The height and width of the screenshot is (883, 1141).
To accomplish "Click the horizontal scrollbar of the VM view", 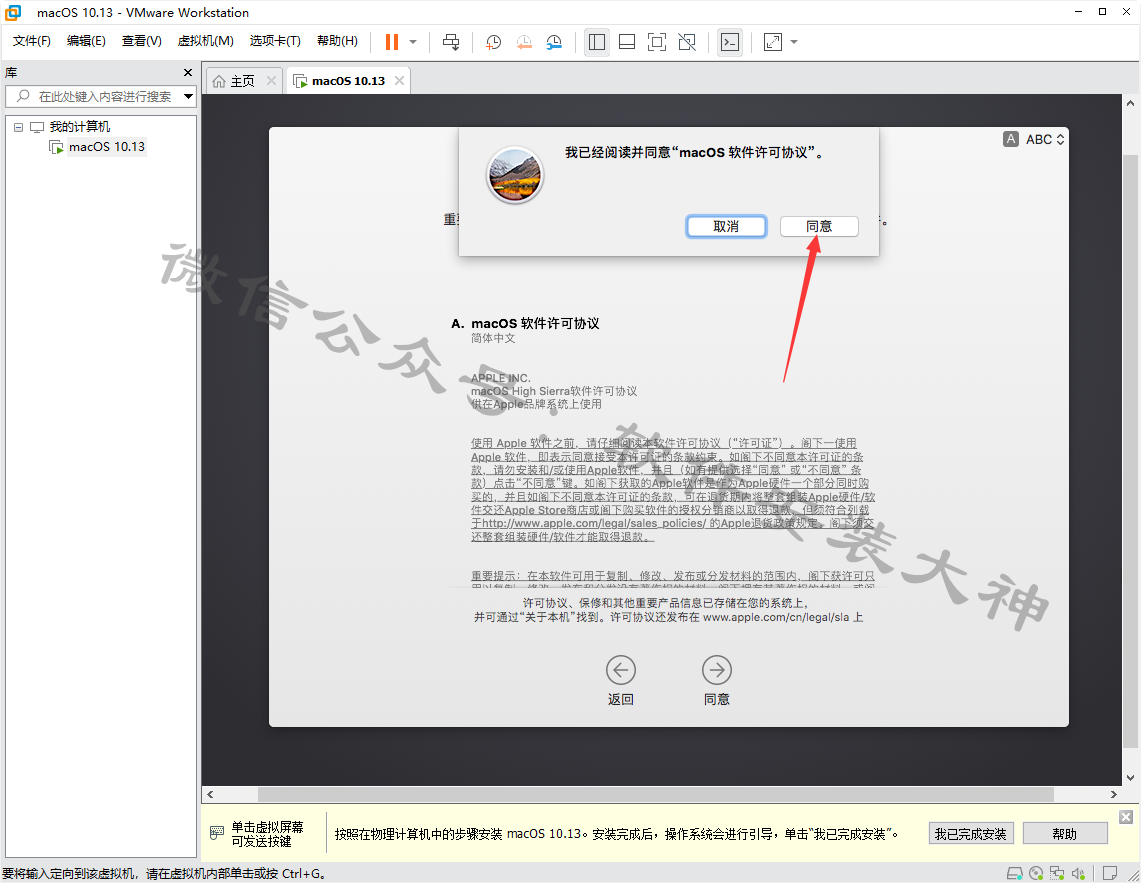I will 656,794.
